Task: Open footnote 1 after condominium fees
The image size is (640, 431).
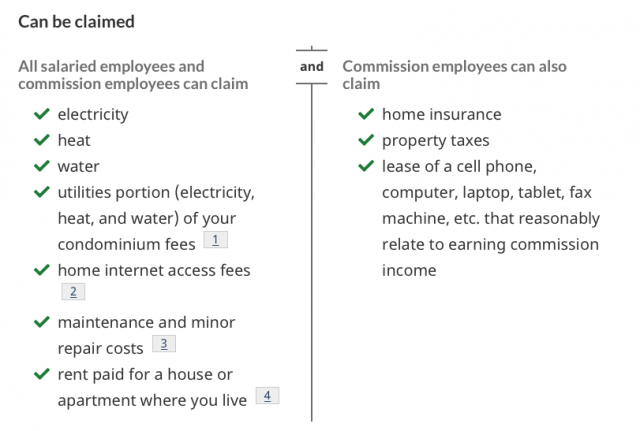Action: pyautogui.click(x=216, y=240)
